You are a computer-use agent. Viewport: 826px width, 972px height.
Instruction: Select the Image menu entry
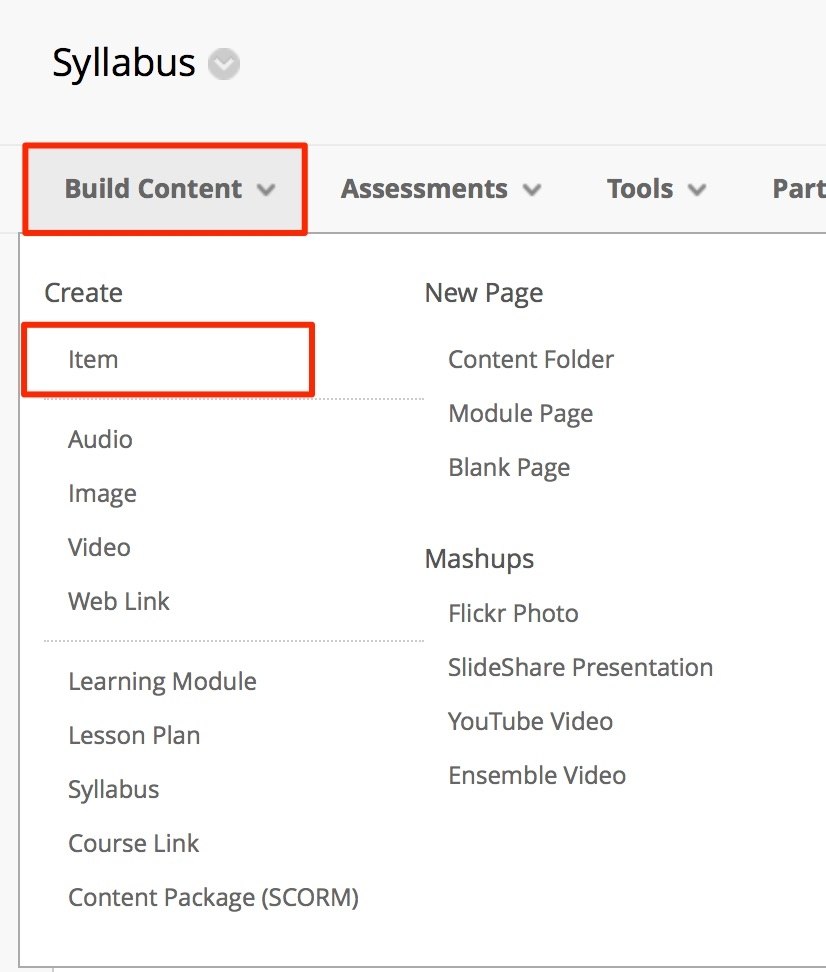(x=102, y=494)
